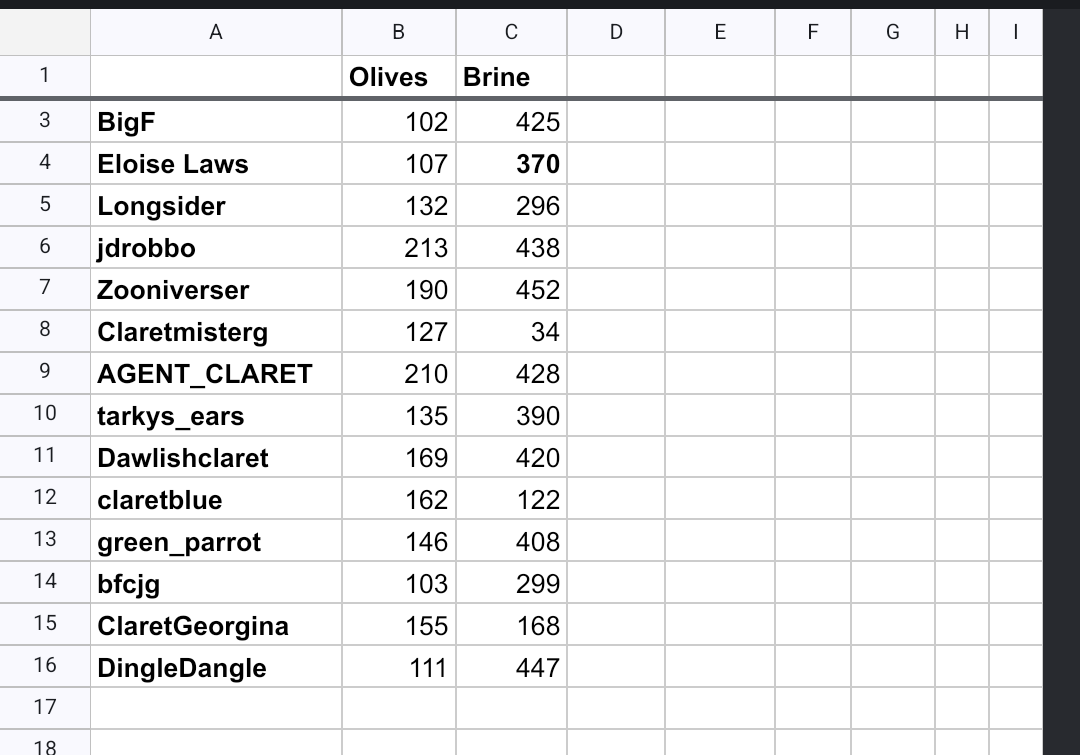Screen dimensions: 1080x755
Task: Click the column D header
Action: point(615,32)
